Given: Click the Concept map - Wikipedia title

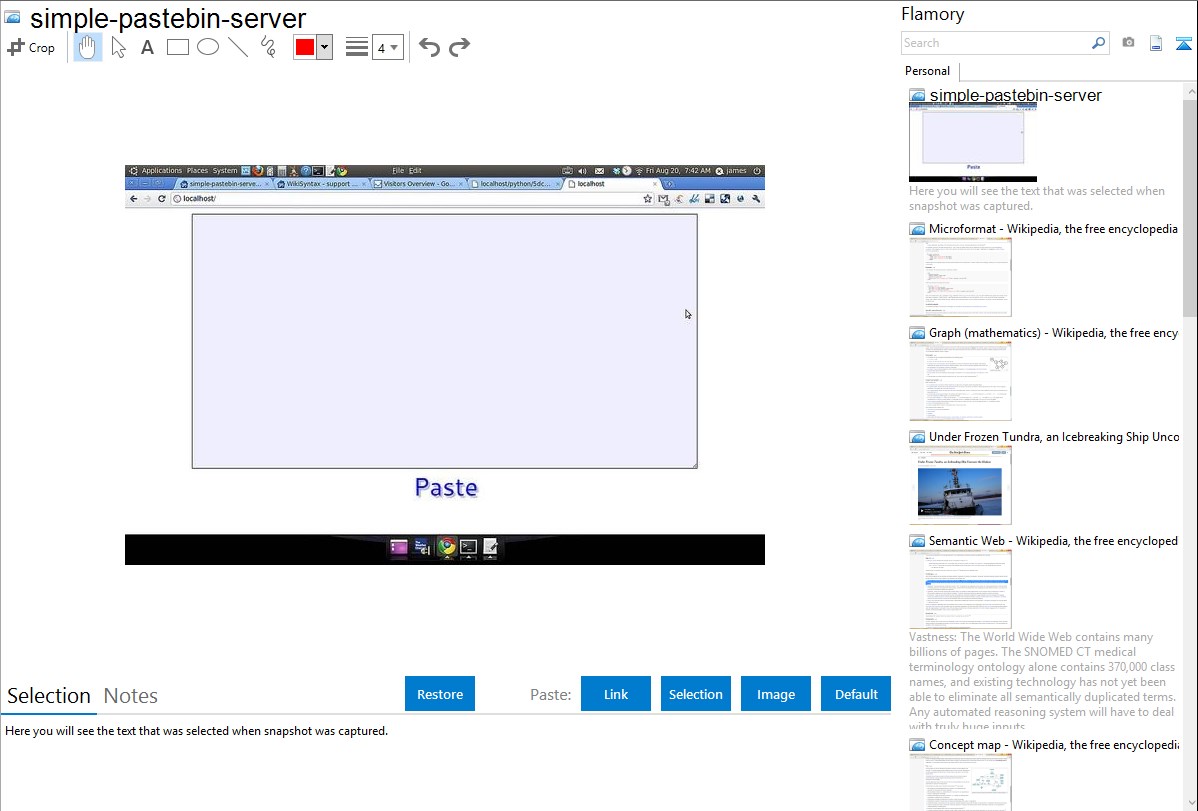Looking at the screenshot, I should coord(1053,744).
